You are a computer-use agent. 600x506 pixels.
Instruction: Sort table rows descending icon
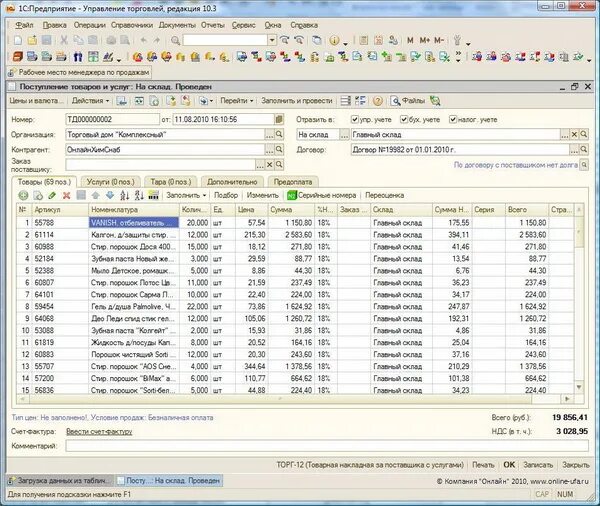(x=139, y=196)
